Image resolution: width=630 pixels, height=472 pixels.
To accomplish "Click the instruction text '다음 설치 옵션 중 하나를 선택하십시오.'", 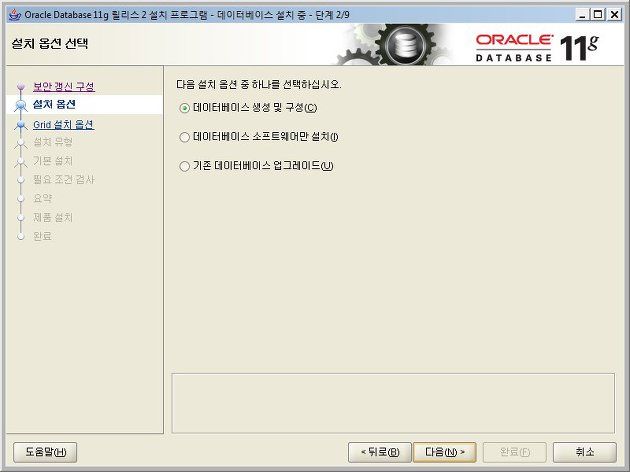I will coord(258,84).
